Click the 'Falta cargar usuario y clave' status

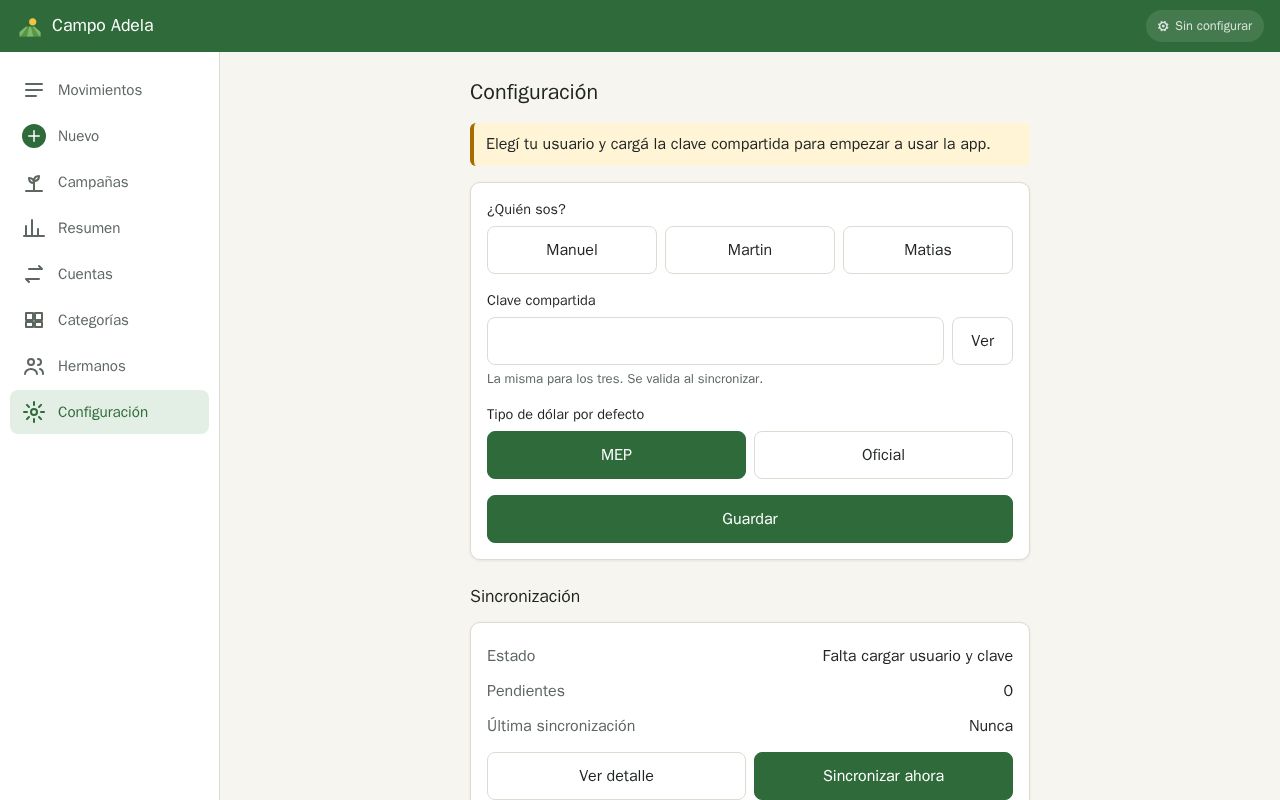[x=917, y=656]
